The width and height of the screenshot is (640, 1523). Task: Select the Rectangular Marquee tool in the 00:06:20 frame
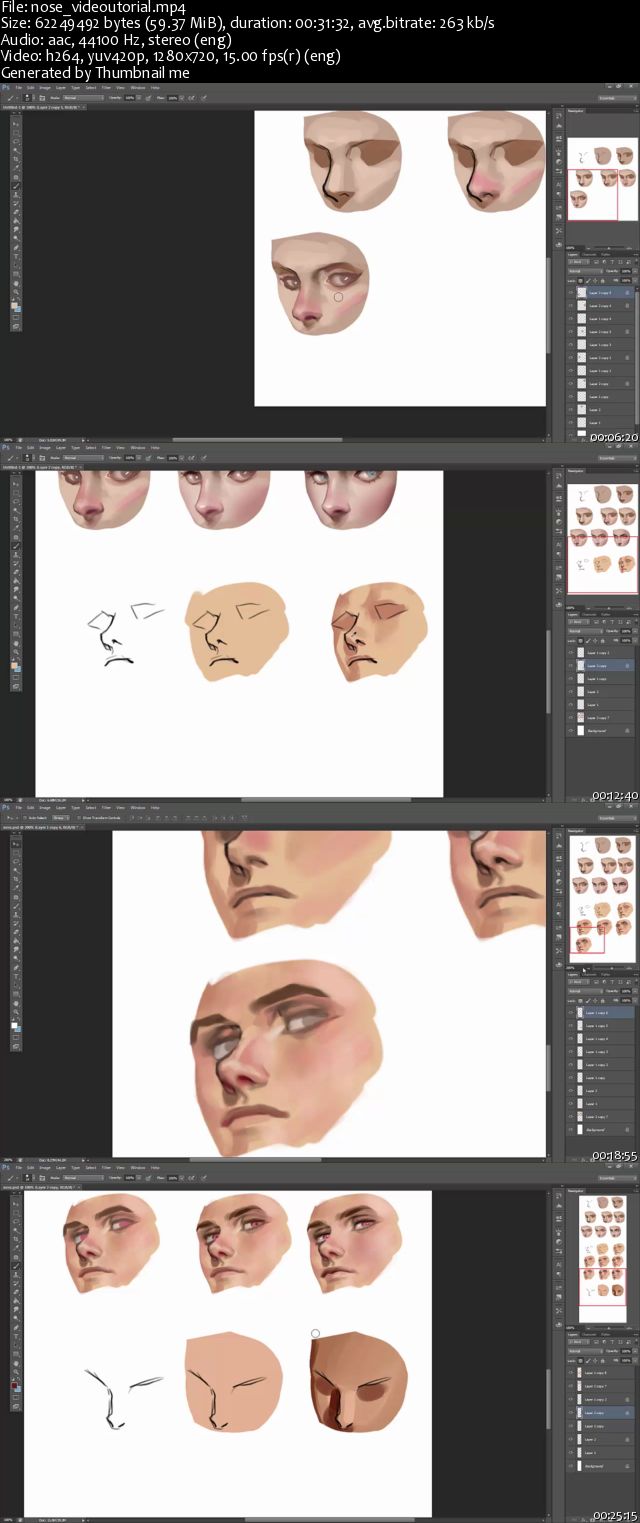[x=16, y=132]
